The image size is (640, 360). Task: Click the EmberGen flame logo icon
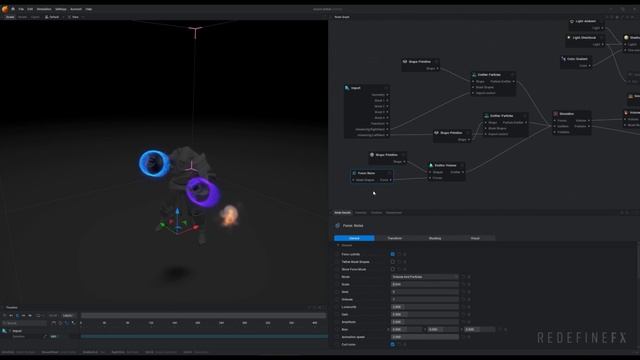point(5,9)
